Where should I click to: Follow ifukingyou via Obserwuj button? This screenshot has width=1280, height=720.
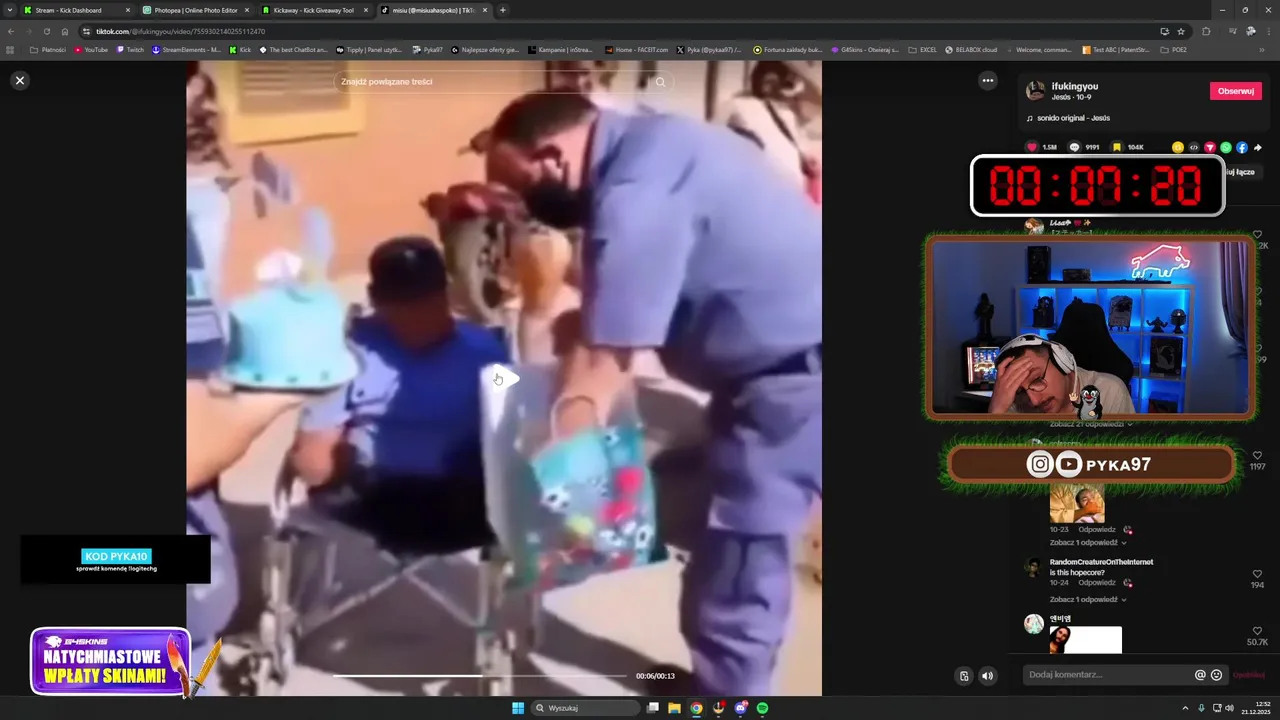tap(1236, 91)
